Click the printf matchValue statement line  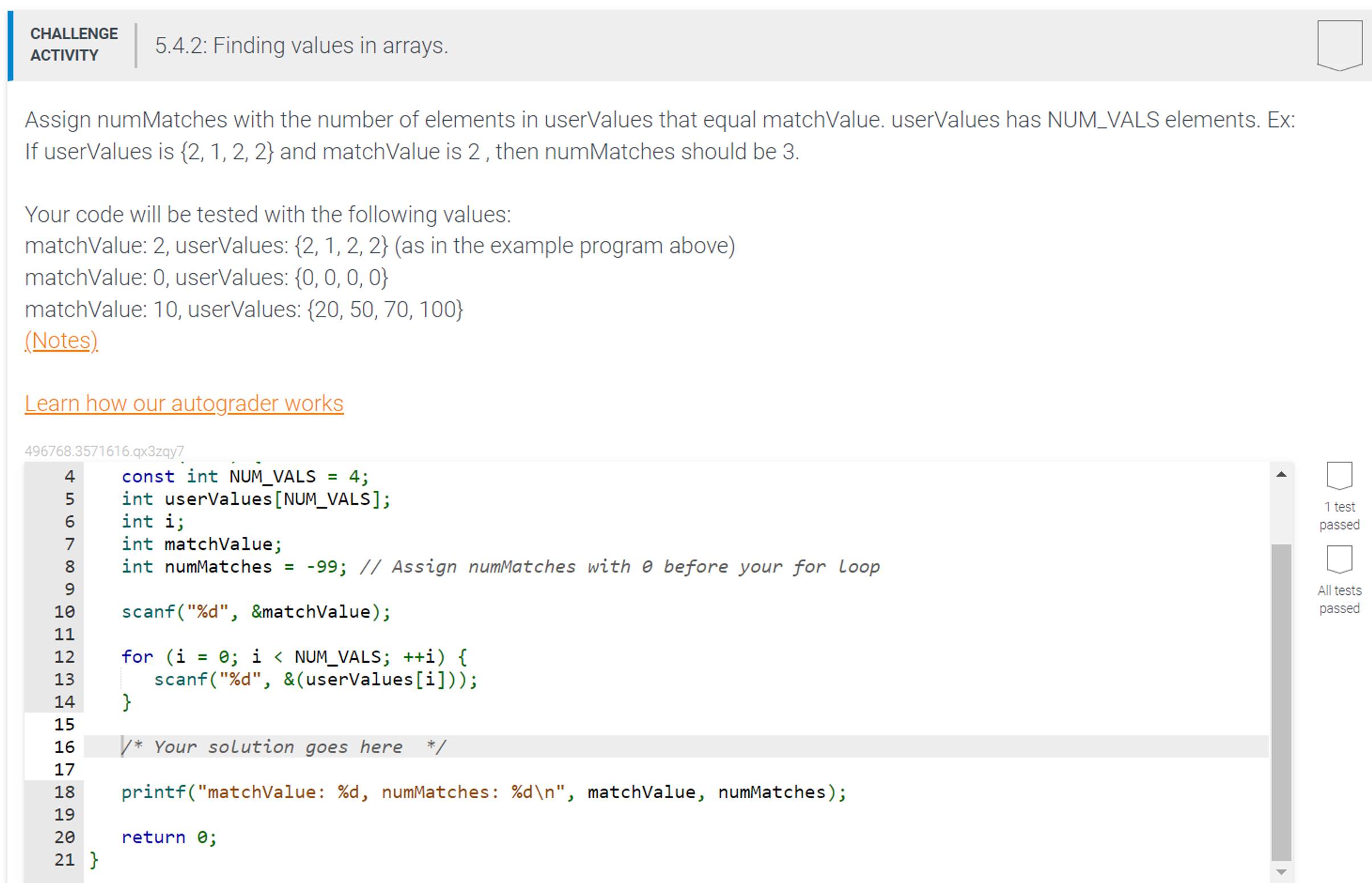pos(484,792)
